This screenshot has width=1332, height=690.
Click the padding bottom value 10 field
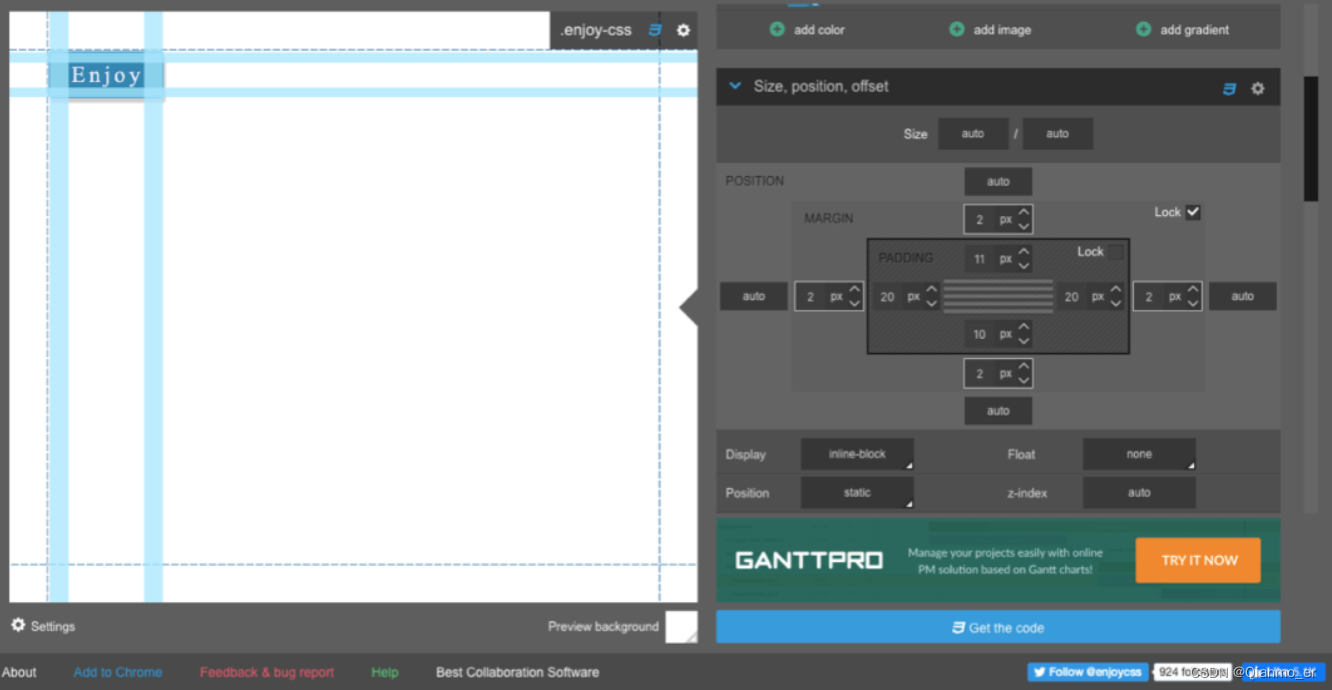coord(980,335)
